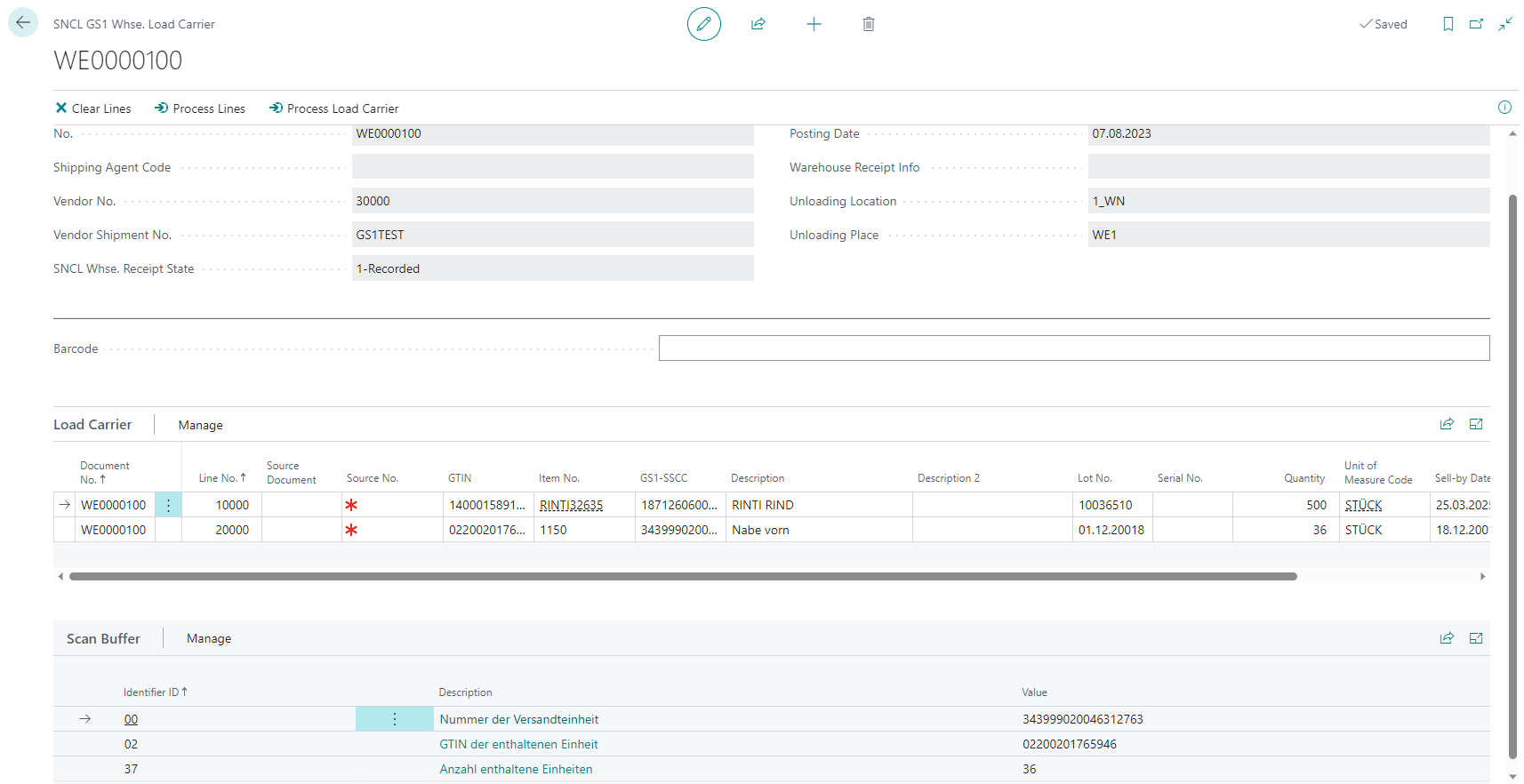Sort by the Identifier ID column header
This screenshot has height=784, width=1524.
coord(155,692)
